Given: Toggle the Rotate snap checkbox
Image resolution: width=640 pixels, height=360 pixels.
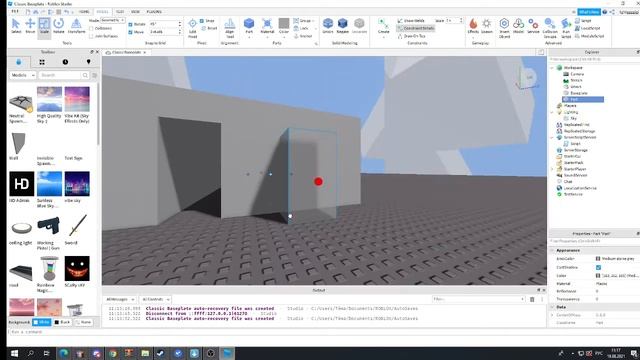Looking at the screenshot, I should 131,24.
